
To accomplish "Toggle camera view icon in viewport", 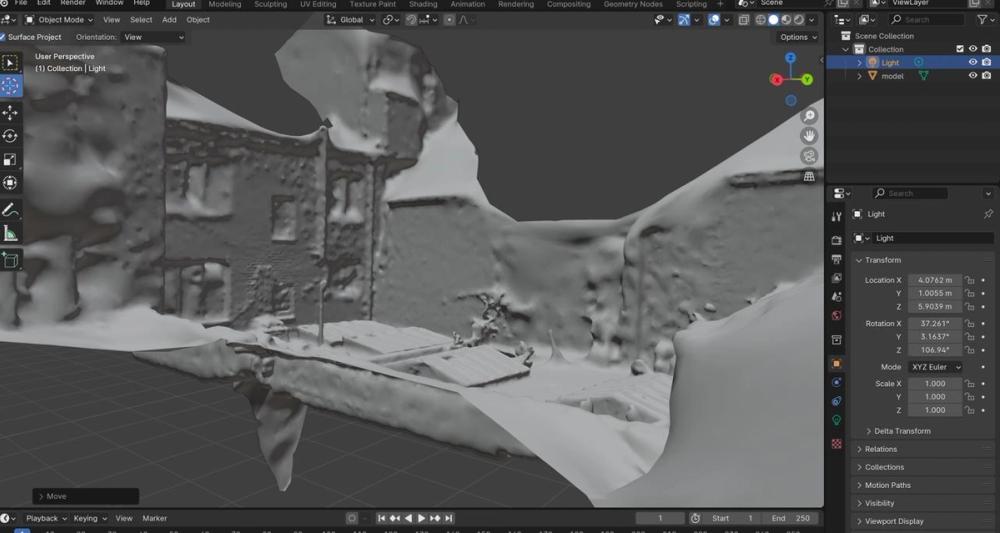I will [809, 156].
